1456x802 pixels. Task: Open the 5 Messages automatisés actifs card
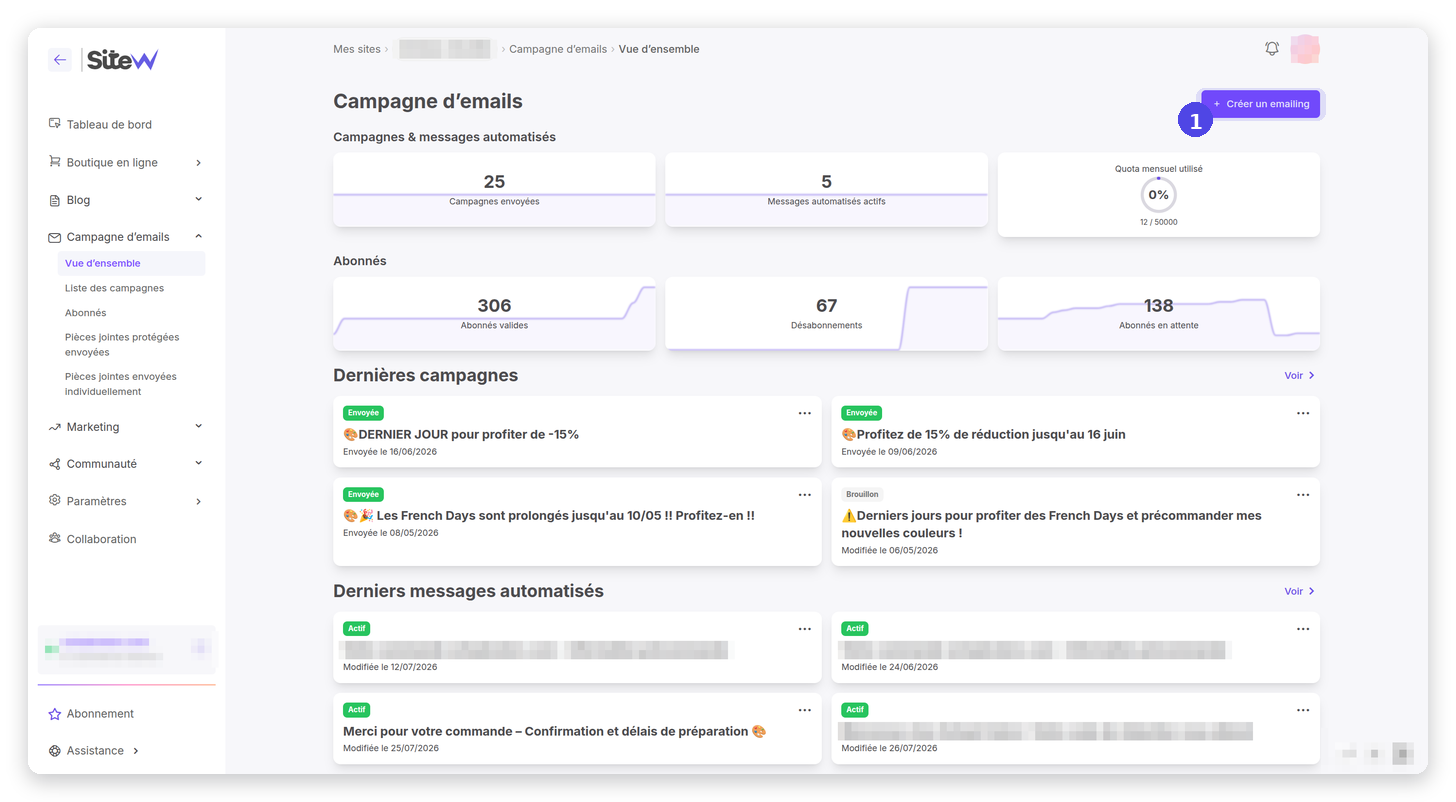pyautogui.click(x=826, y=190)
